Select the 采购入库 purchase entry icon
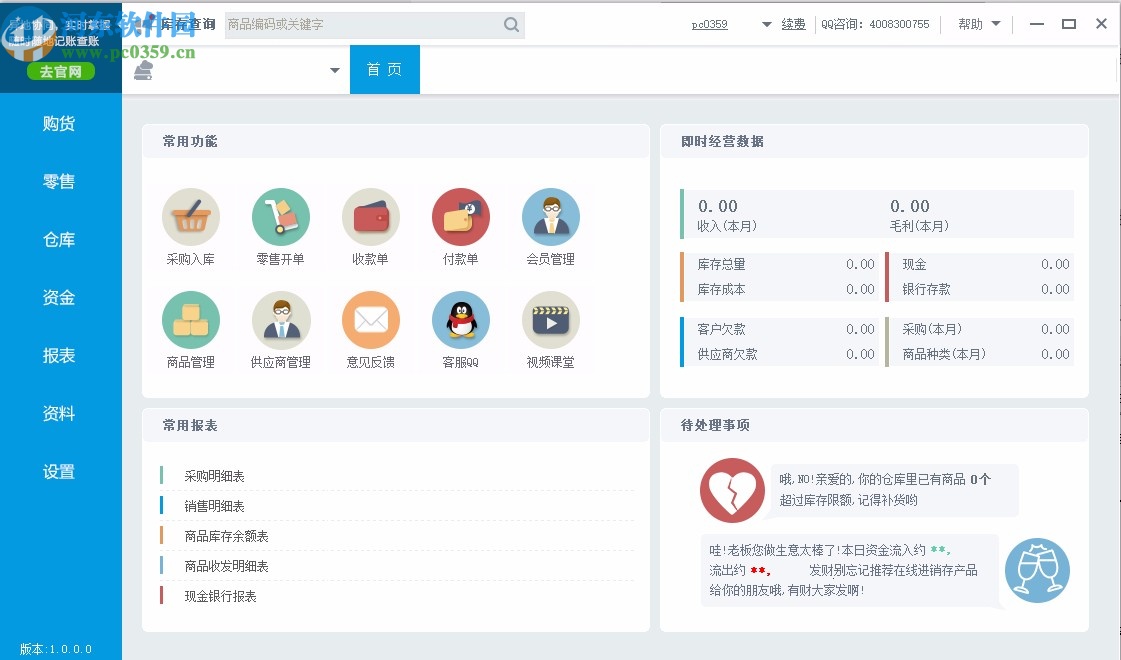The height and width of the screenshot is (660, 1121). tap(190, 216)
